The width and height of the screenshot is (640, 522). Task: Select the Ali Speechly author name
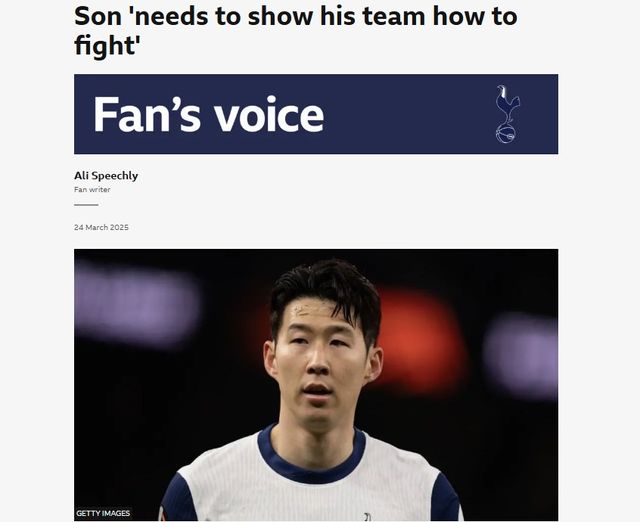click(x=106, y=176)
